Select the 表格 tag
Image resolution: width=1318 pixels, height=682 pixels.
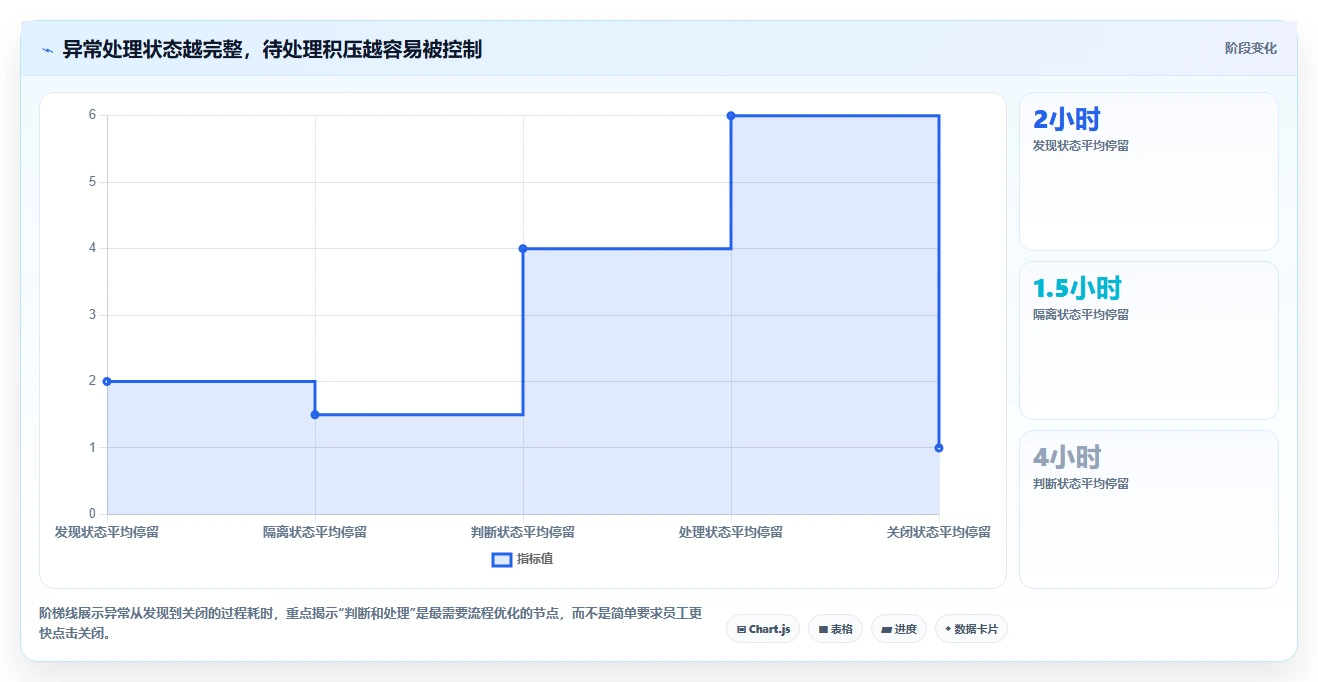pyautogui.click(x=836, y=629)
